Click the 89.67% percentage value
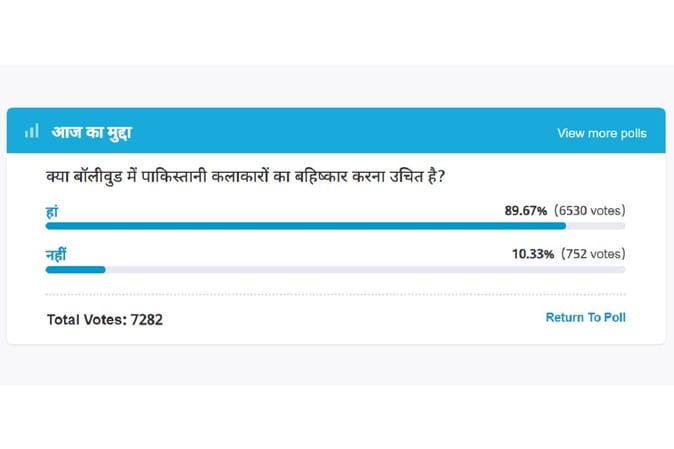The width and height of the screenshot is (674, 449). click(x=525, y=211)
